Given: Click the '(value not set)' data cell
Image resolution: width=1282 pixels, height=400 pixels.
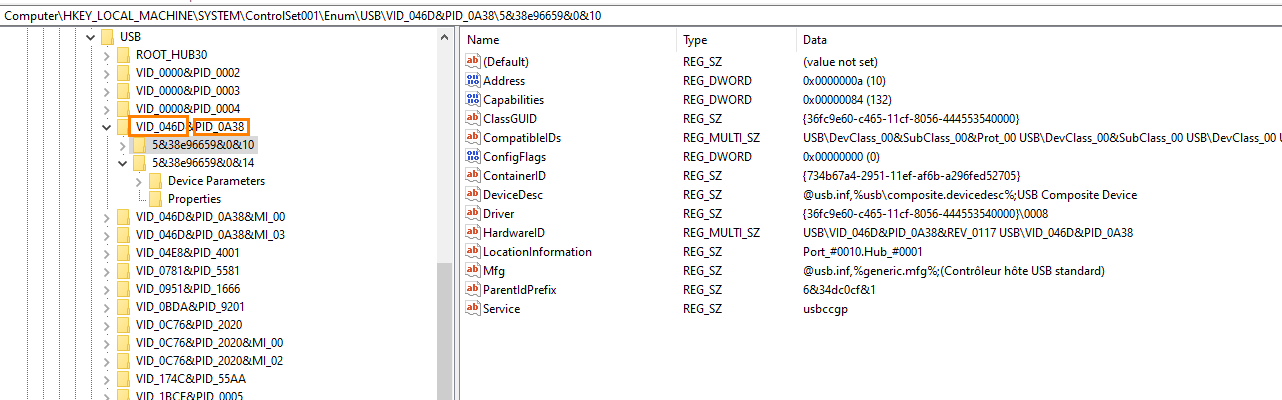Looking at the screenshot, I should pos(841,62).
